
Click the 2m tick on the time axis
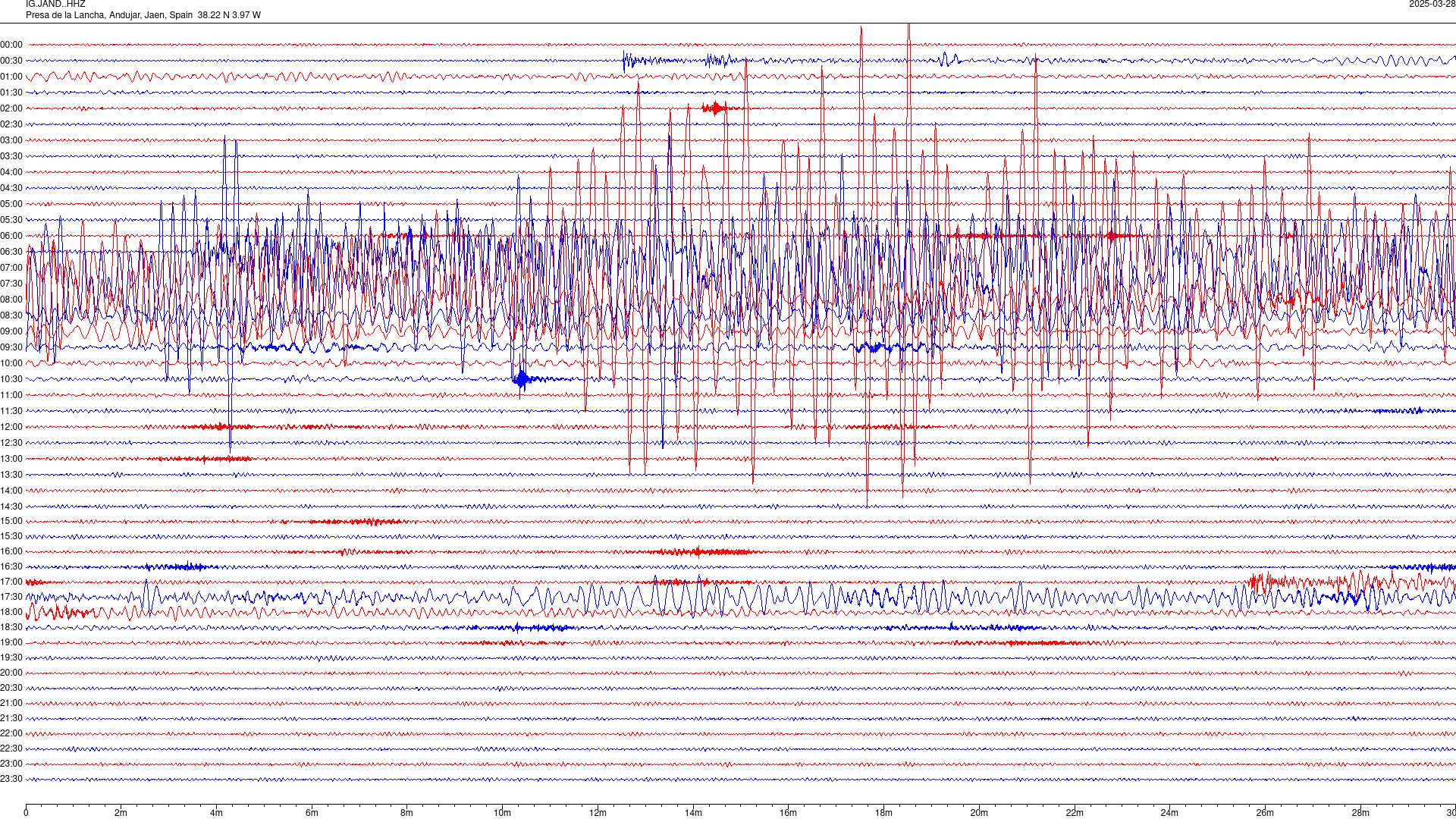coord(121,813)
